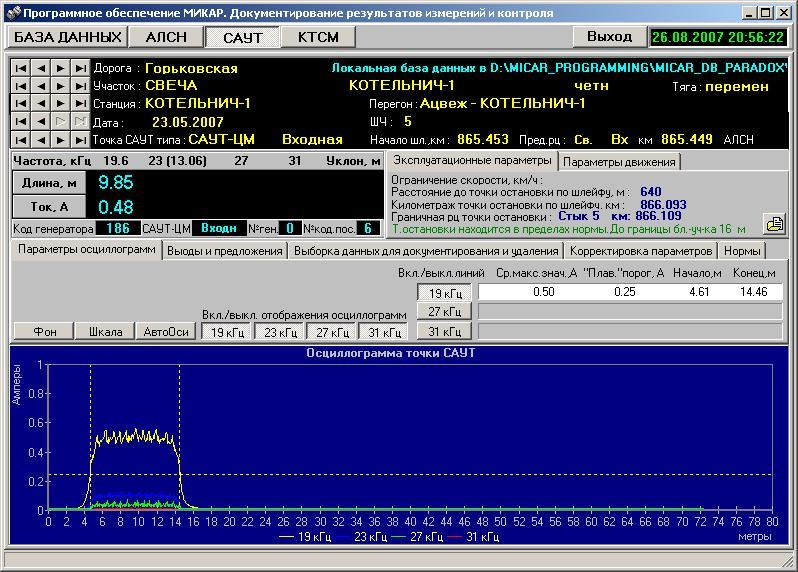Open the Нормы tab

pyautogui.click(x=741, y=251)
